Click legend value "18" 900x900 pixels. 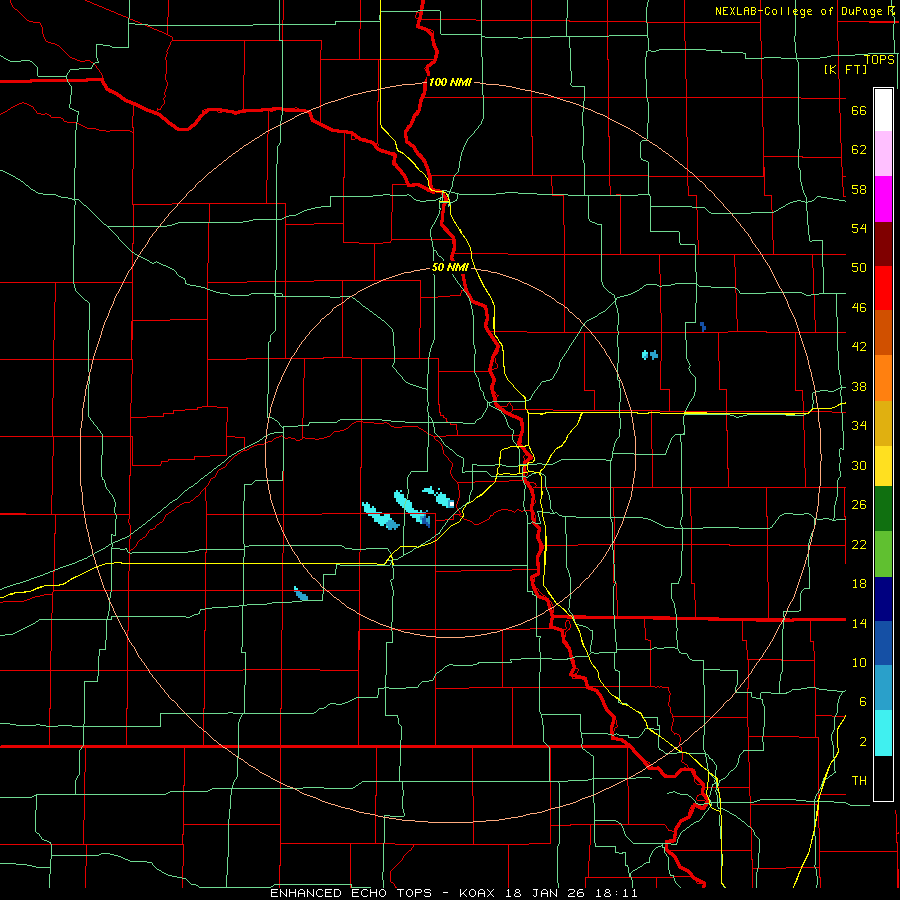click(x=859, y=584)
